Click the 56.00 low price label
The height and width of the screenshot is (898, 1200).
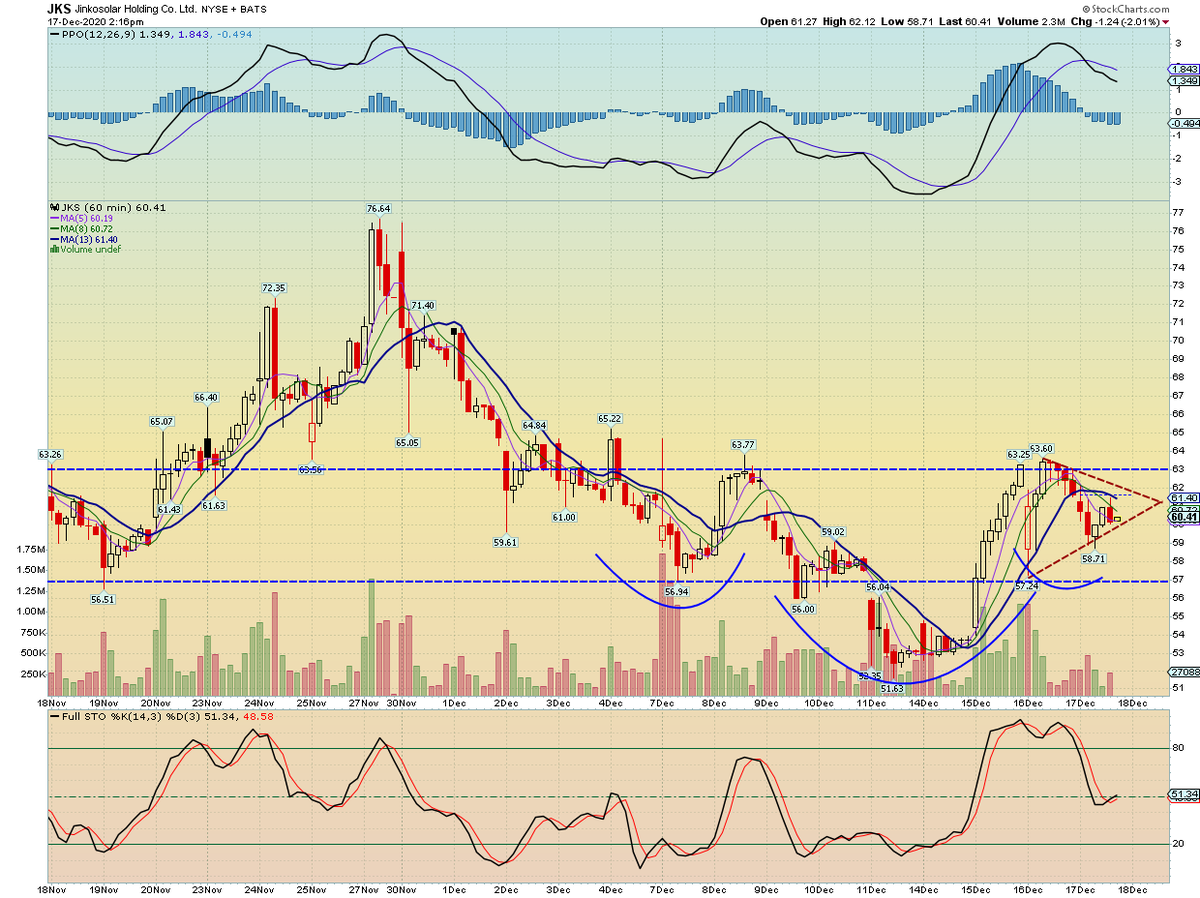click(x=802, y=609)
